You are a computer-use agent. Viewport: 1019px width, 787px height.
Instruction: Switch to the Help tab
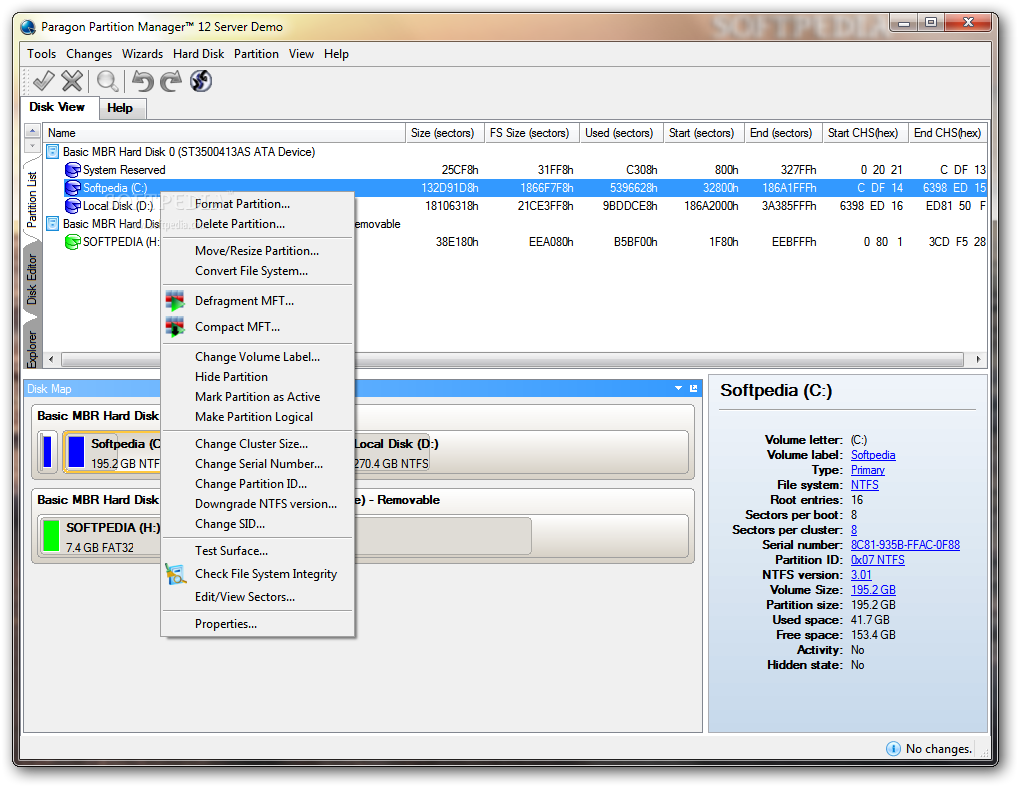tap(120, 108)
